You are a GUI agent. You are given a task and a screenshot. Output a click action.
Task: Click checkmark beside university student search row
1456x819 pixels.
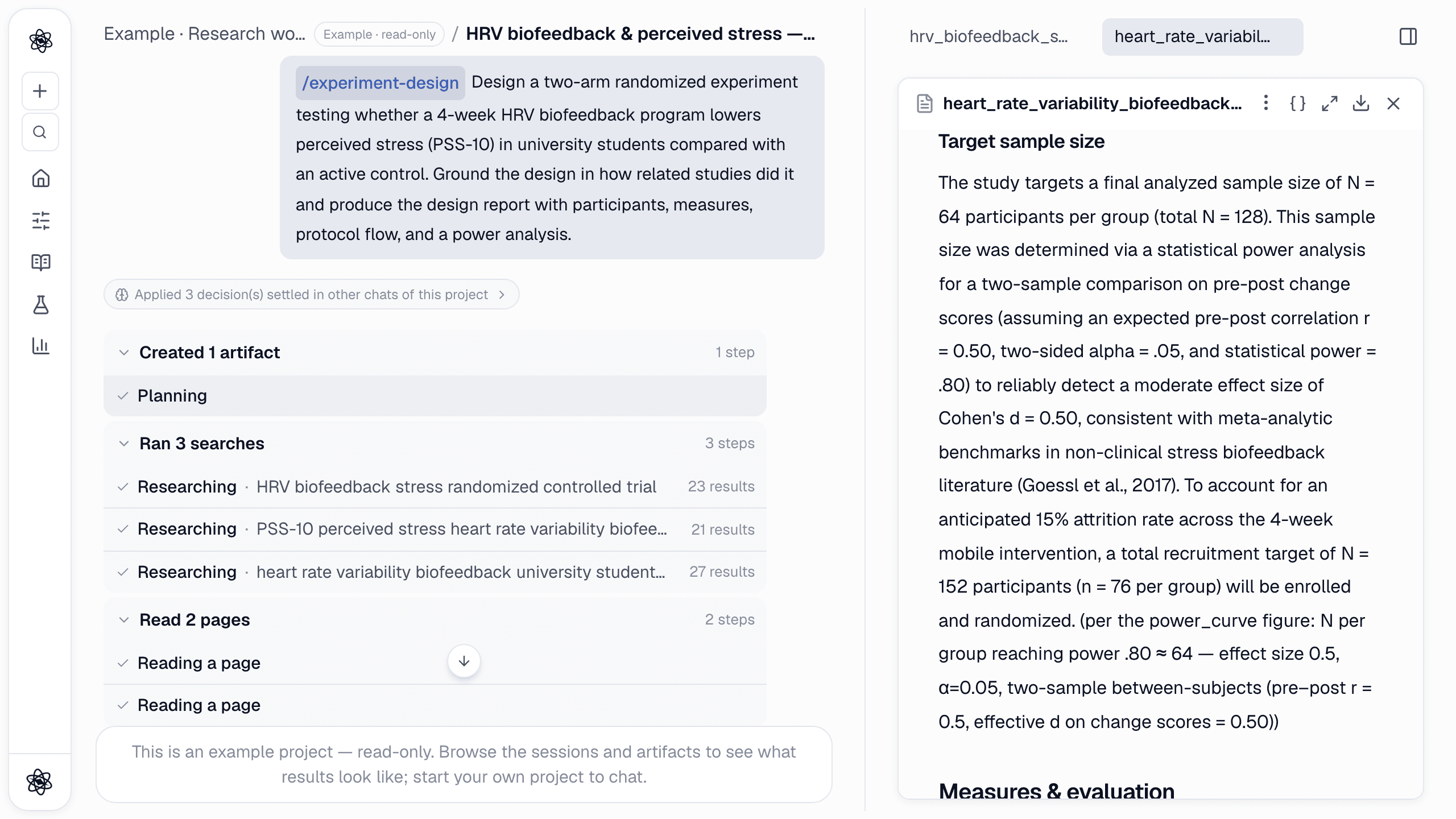coord(123,572)
